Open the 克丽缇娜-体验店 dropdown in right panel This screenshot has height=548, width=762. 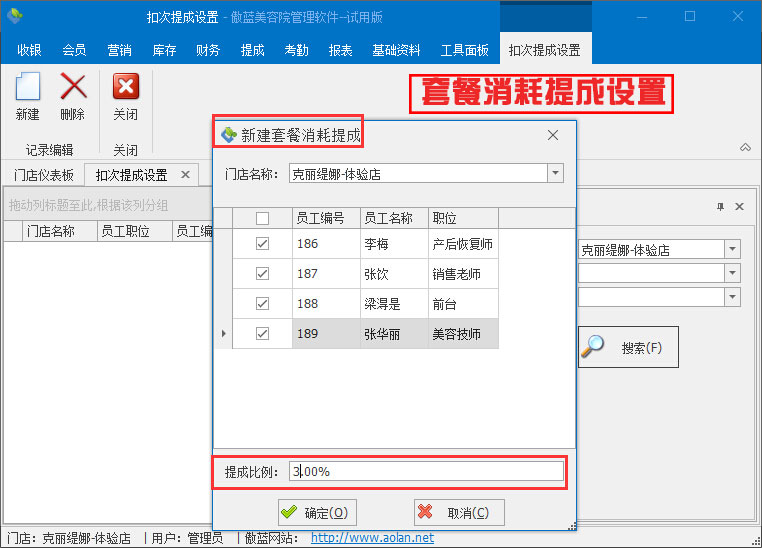tap(733, 249)
